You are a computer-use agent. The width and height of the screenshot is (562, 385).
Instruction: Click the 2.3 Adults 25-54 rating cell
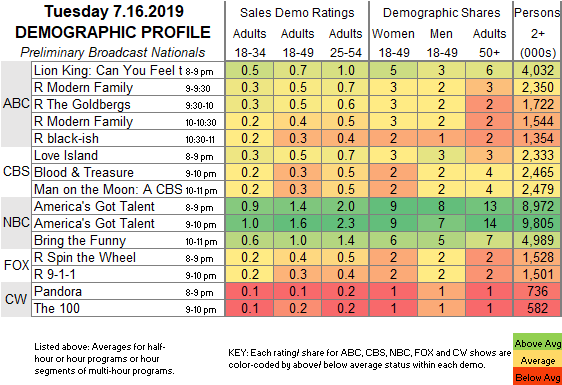click(346, 223)
